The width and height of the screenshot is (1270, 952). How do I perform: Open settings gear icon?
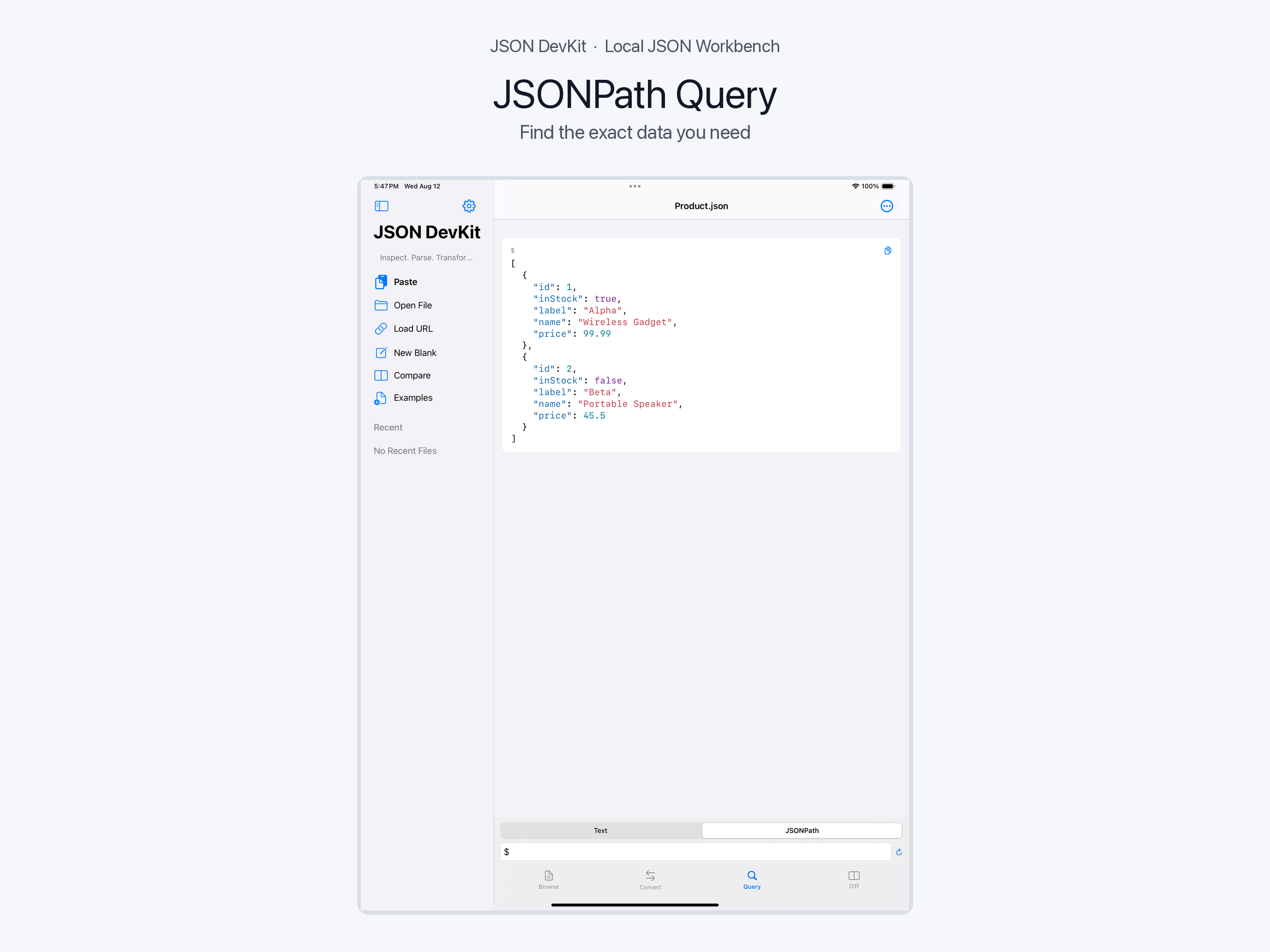point(469,206)
